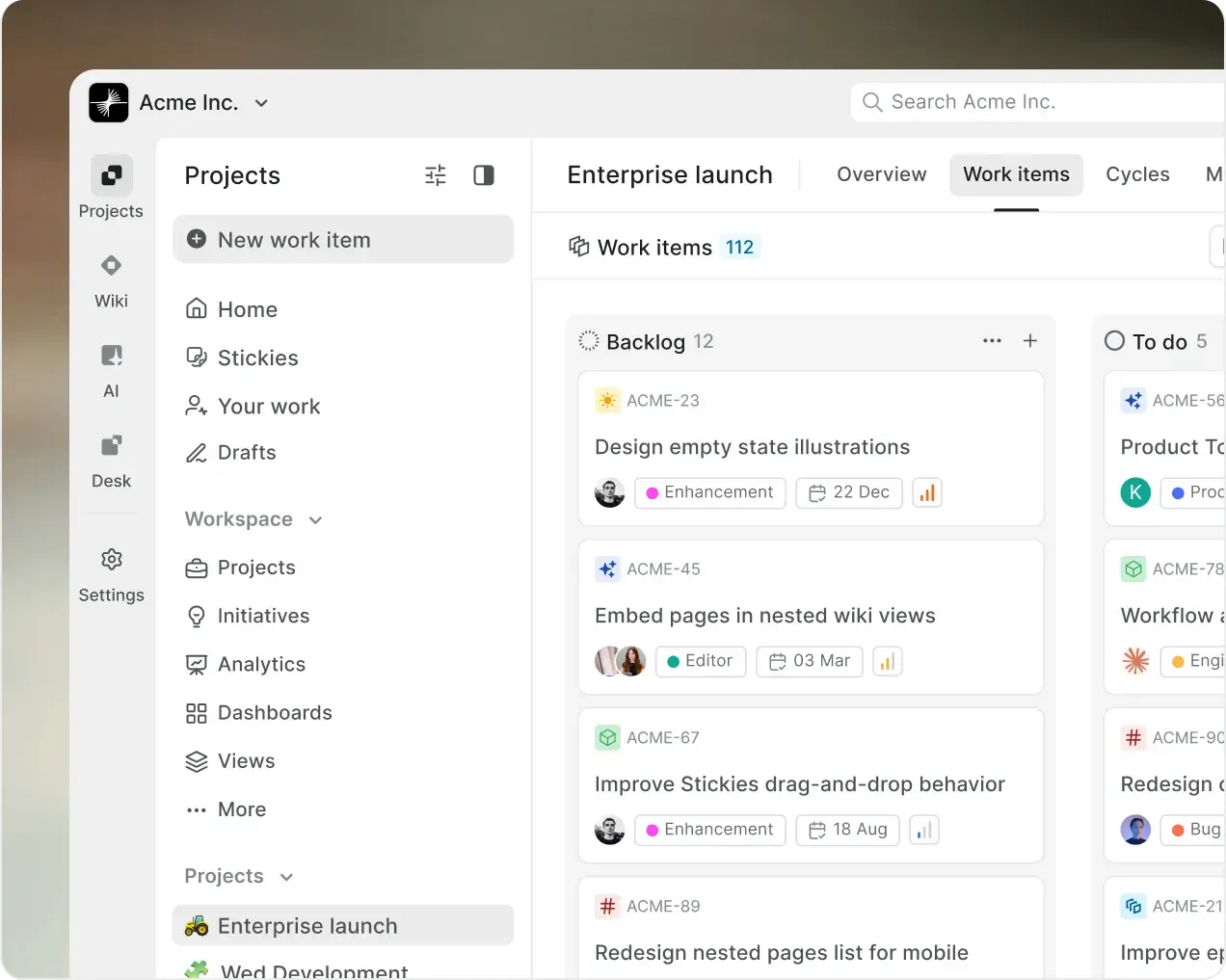Click the Backlog dashed-circle state icon
This screenshot has width=1226, height=980.
click(589, 340)
